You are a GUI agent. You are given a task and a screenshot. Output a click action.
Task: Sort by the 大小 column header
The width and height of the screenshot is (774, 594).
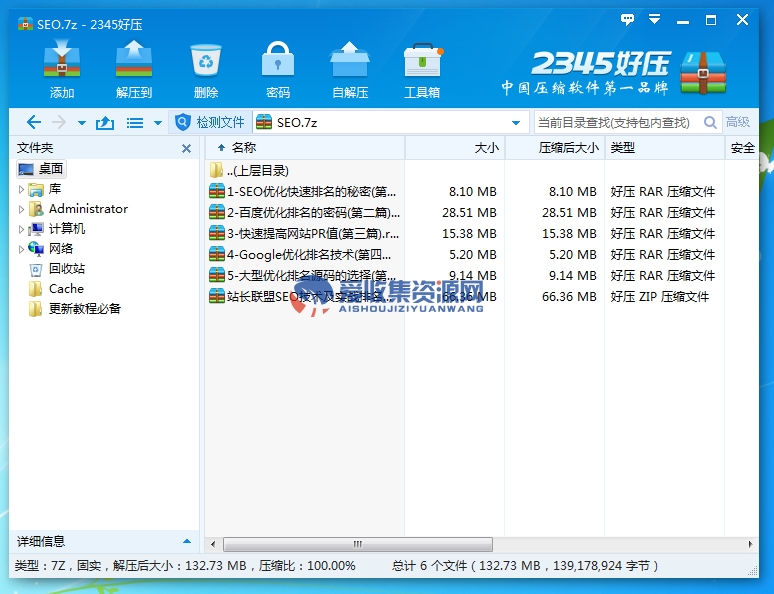(455, 148)
